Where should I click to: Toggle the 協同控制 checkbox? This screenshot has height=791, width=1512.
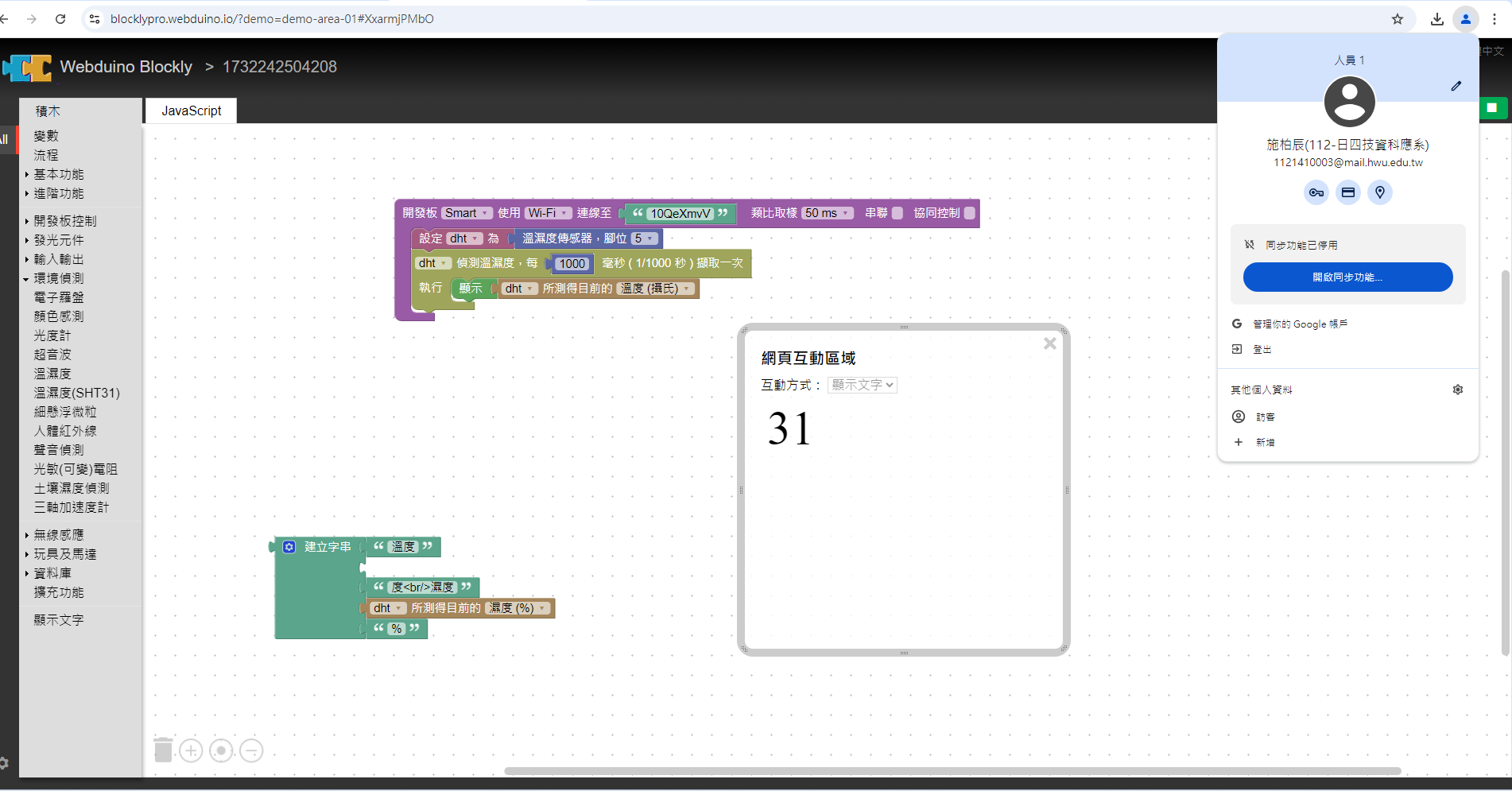[969, 213]
